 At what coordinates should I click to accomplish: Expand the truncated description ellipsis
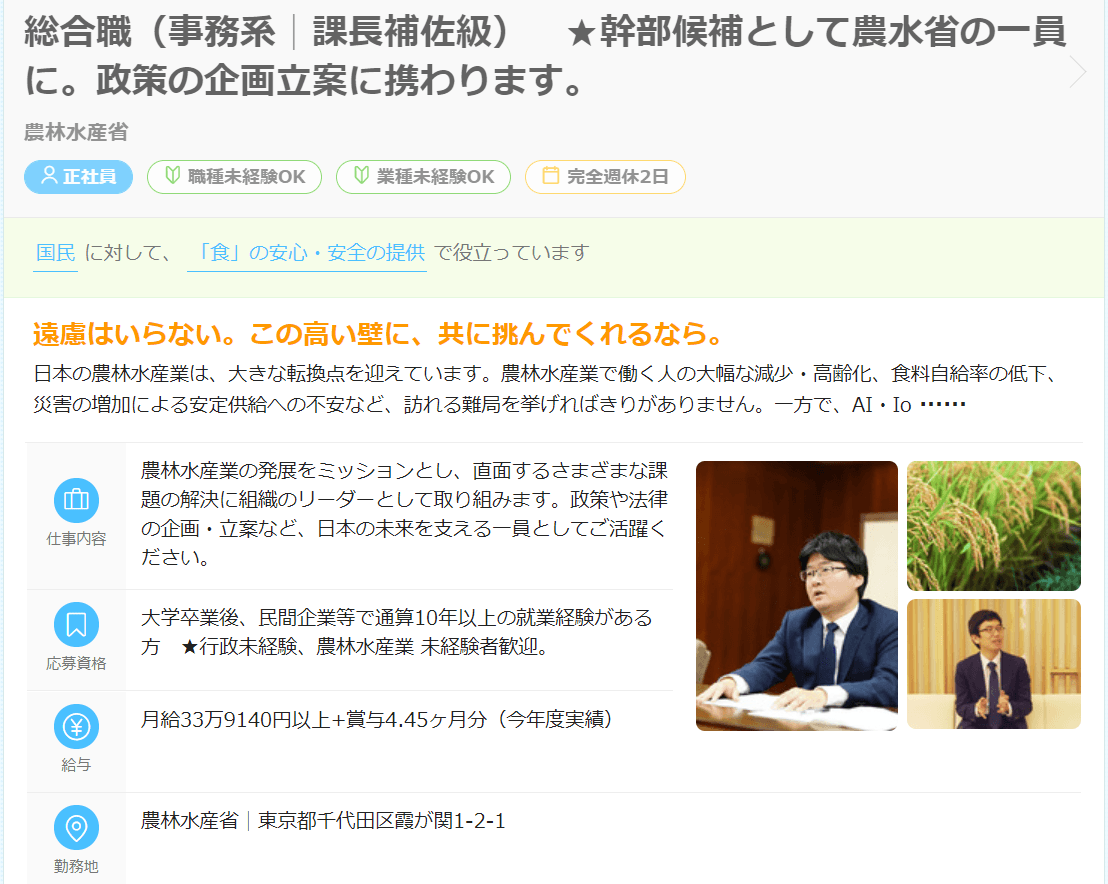943,405
